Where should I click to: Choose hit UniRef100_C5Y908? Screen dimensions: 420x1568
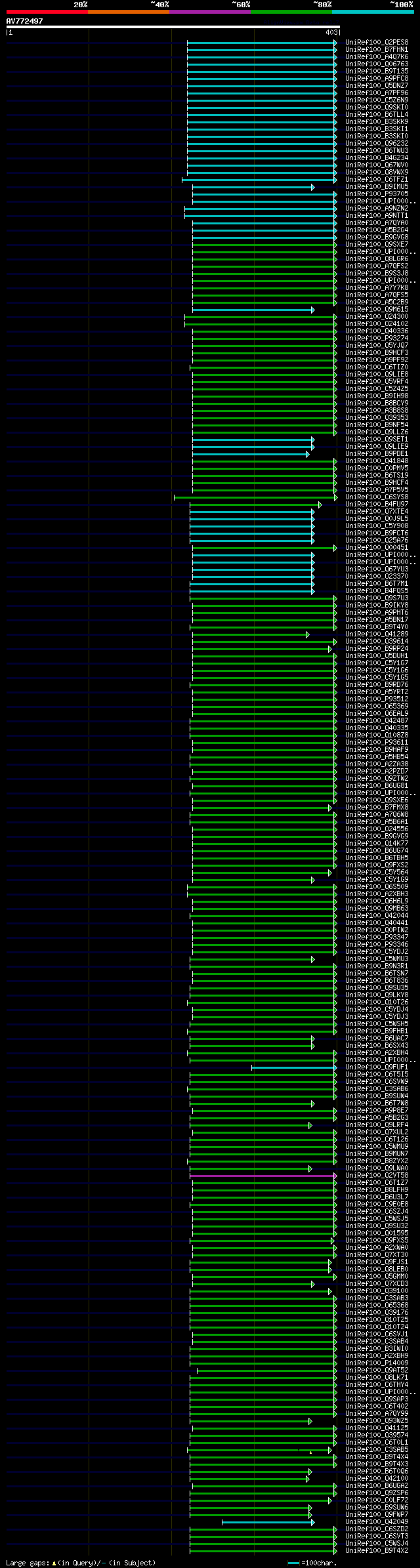pyautogui.click(x=377, y=526)
